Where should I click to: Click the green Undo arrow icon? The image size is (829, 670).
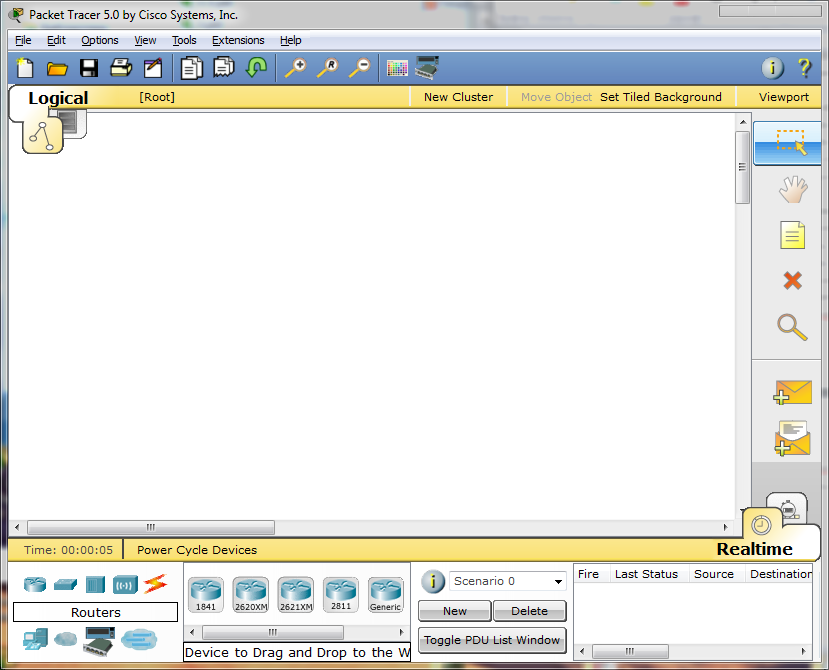coord(256,68)
